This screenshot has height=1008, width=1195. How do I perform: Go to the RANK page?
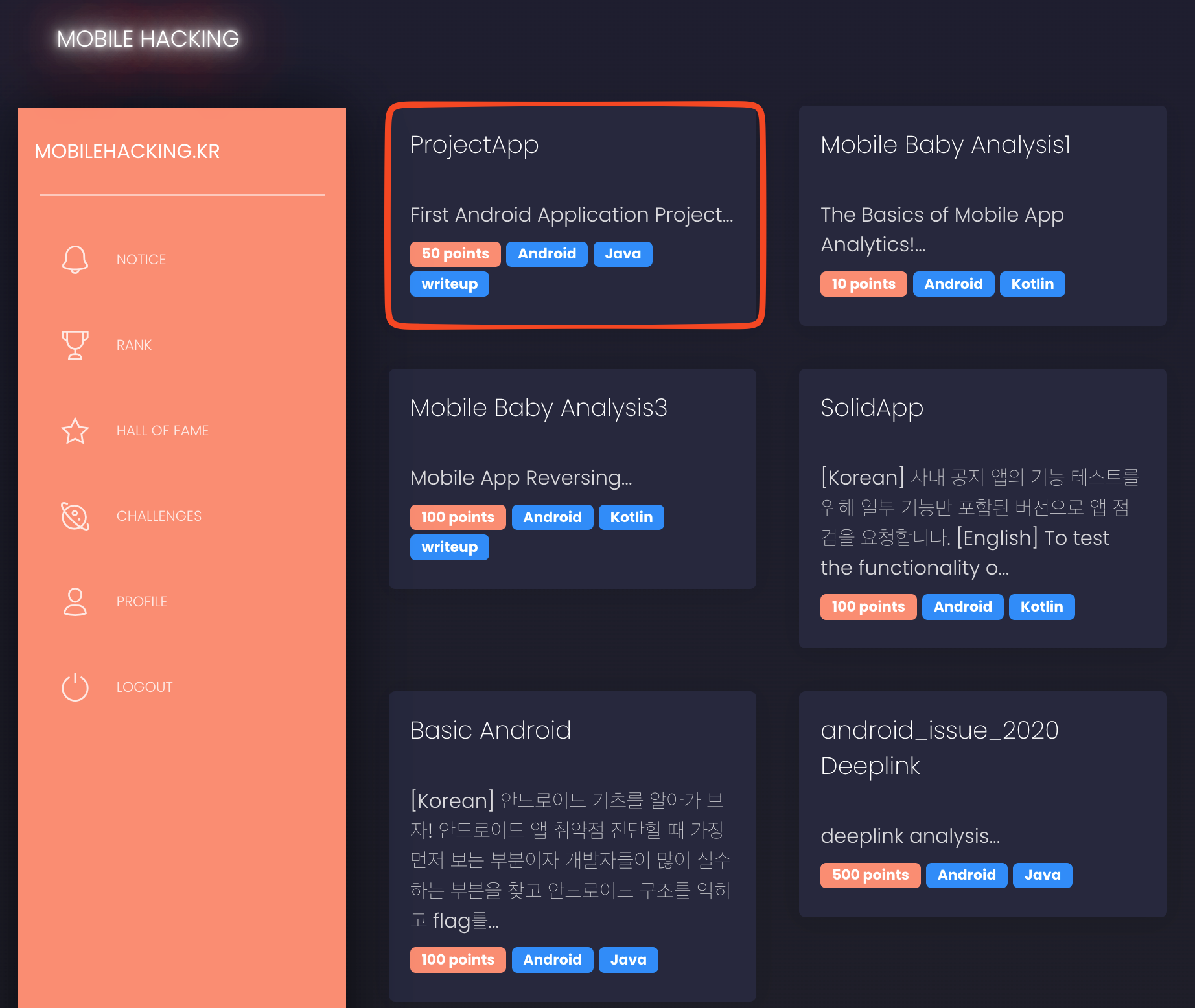click(x=134, y=345)
